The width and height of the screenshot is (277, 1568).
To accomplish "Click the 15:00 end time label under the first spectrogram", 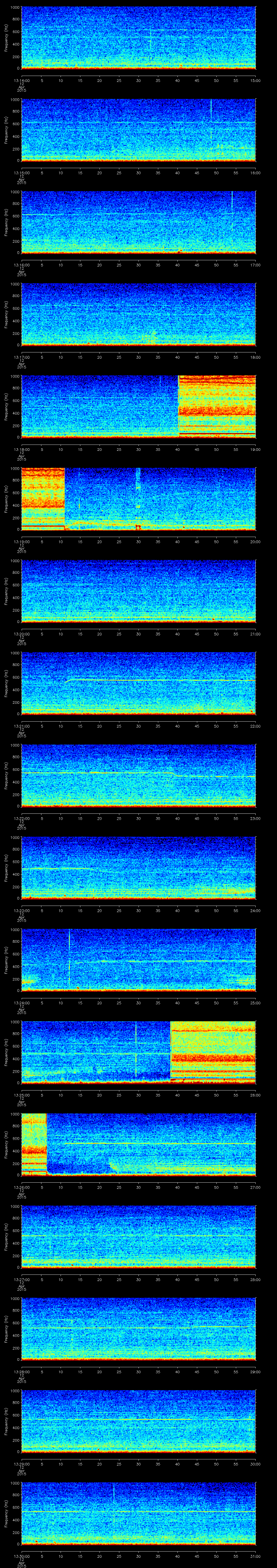I will click(256, 80).
